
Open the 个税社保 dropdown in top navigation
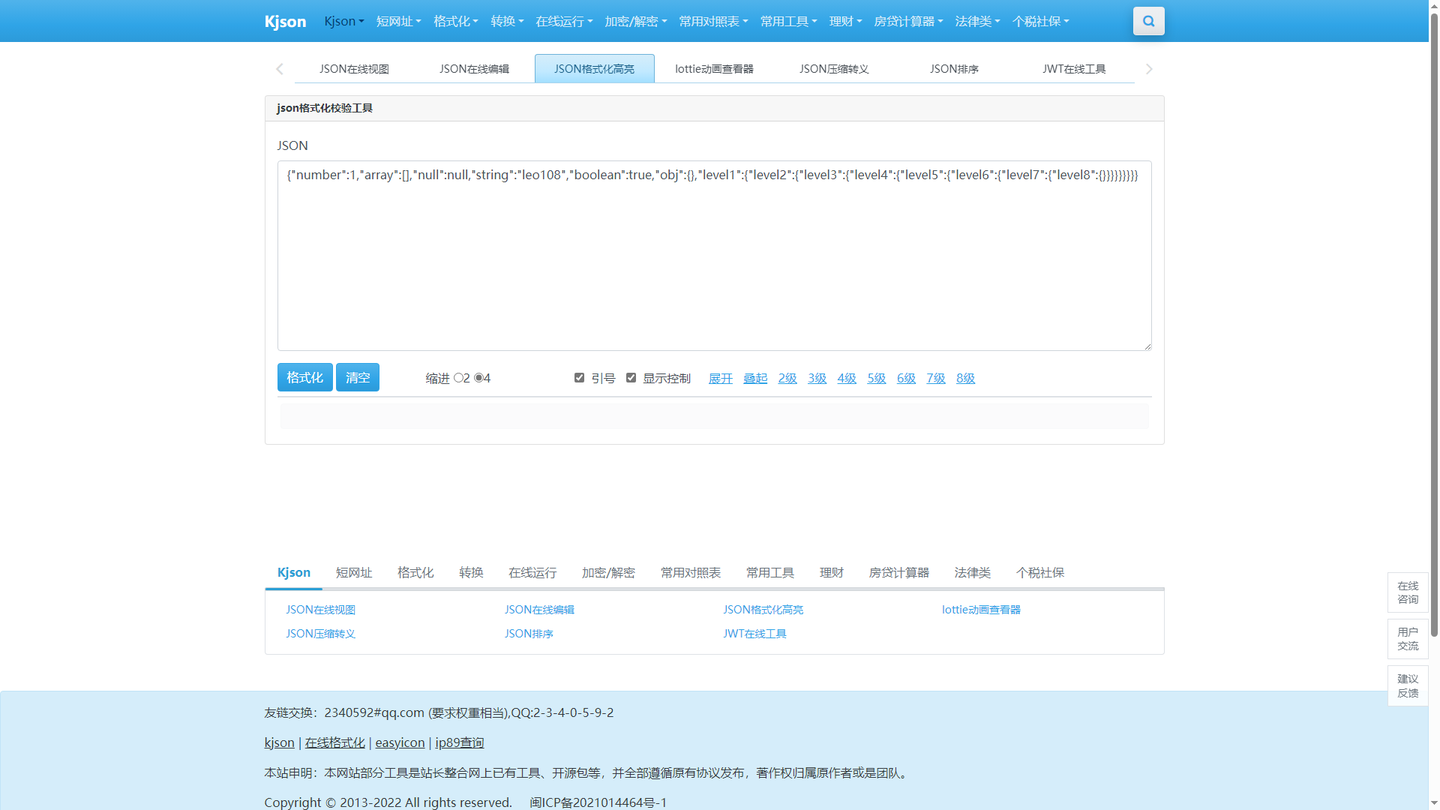click(x=1040, y=21)
